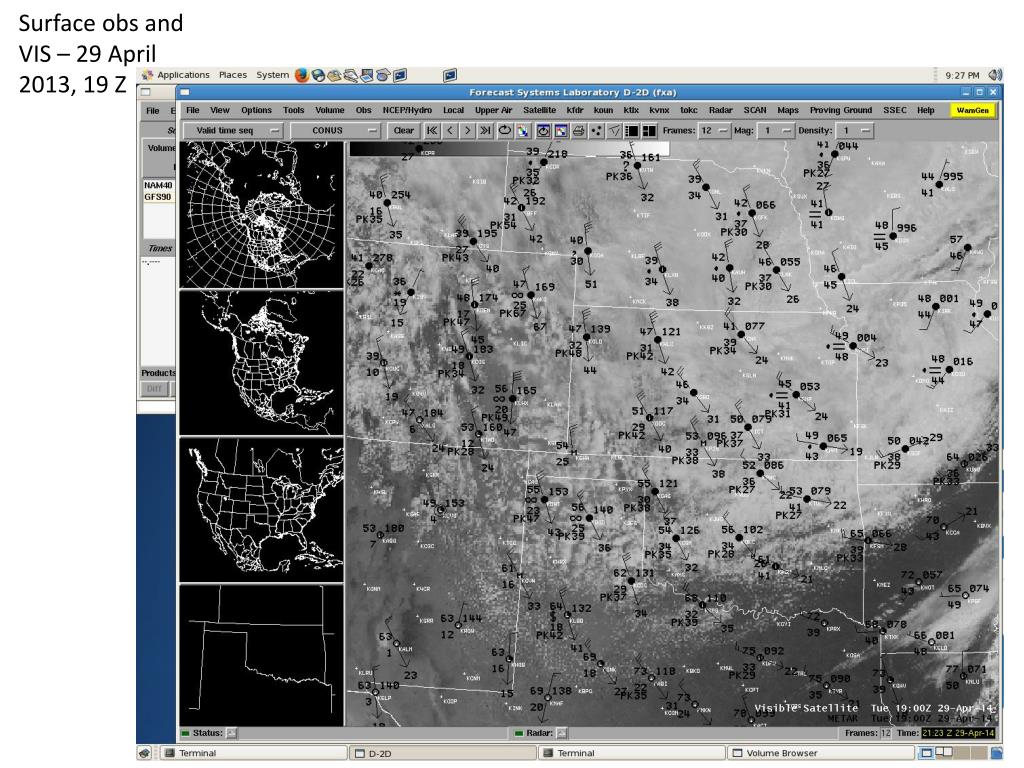The image size is (1024, 768).
Task: Click the lone monitor launcher in the top panel
Action: tap(450, 75)
